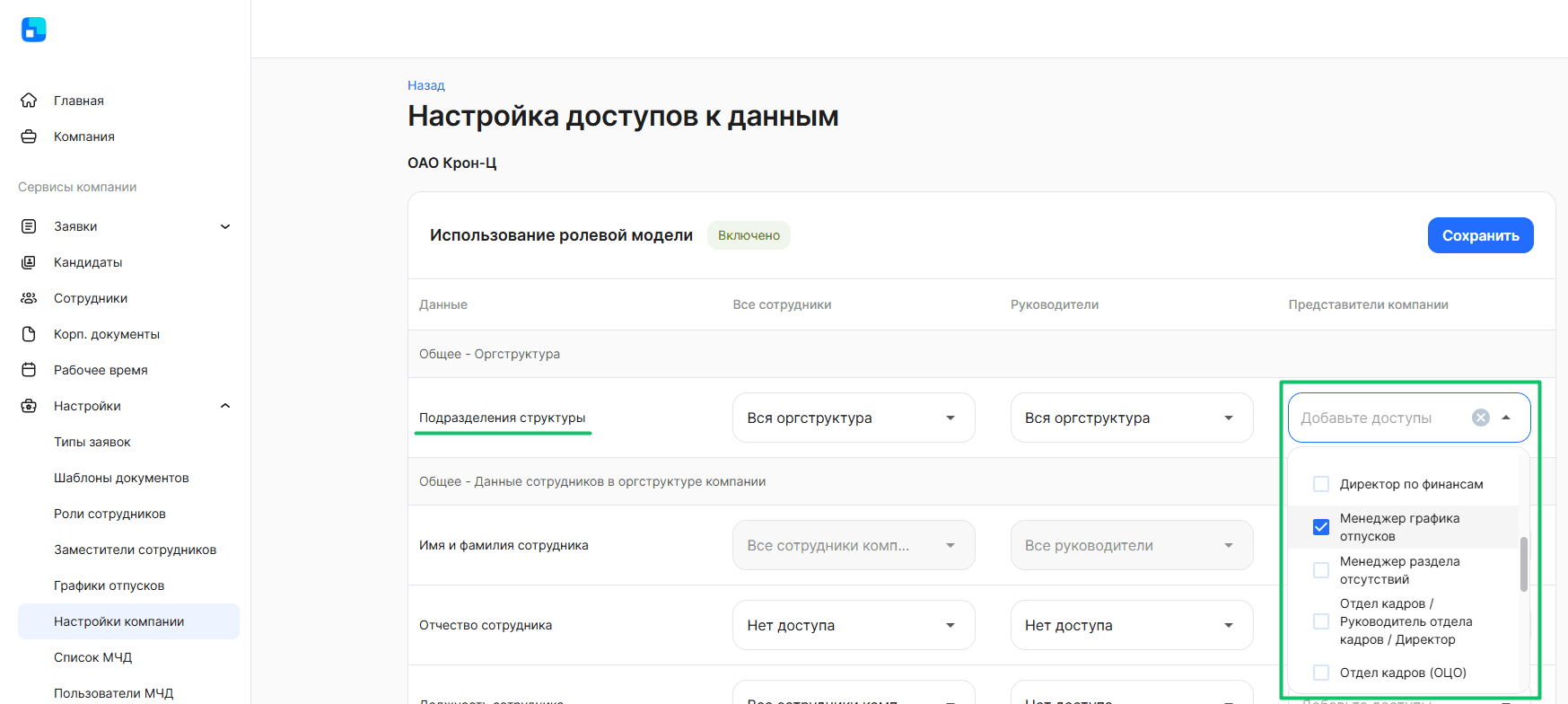Viewport: 1568px width, 704px height.
Task: Click Представители компании column header
Action: [1368, 304]
